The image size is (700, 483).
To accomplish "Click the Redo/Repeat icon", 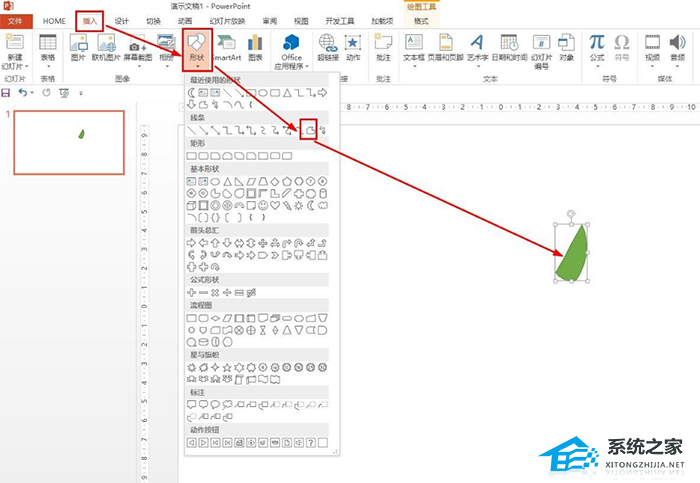I will pyautogui.click(x=46, y=93).
